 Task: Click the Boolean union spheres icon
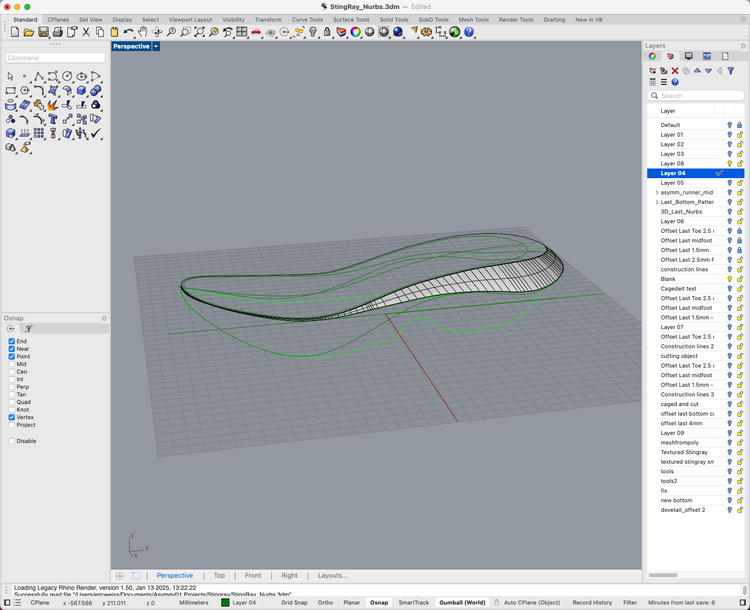96,90
